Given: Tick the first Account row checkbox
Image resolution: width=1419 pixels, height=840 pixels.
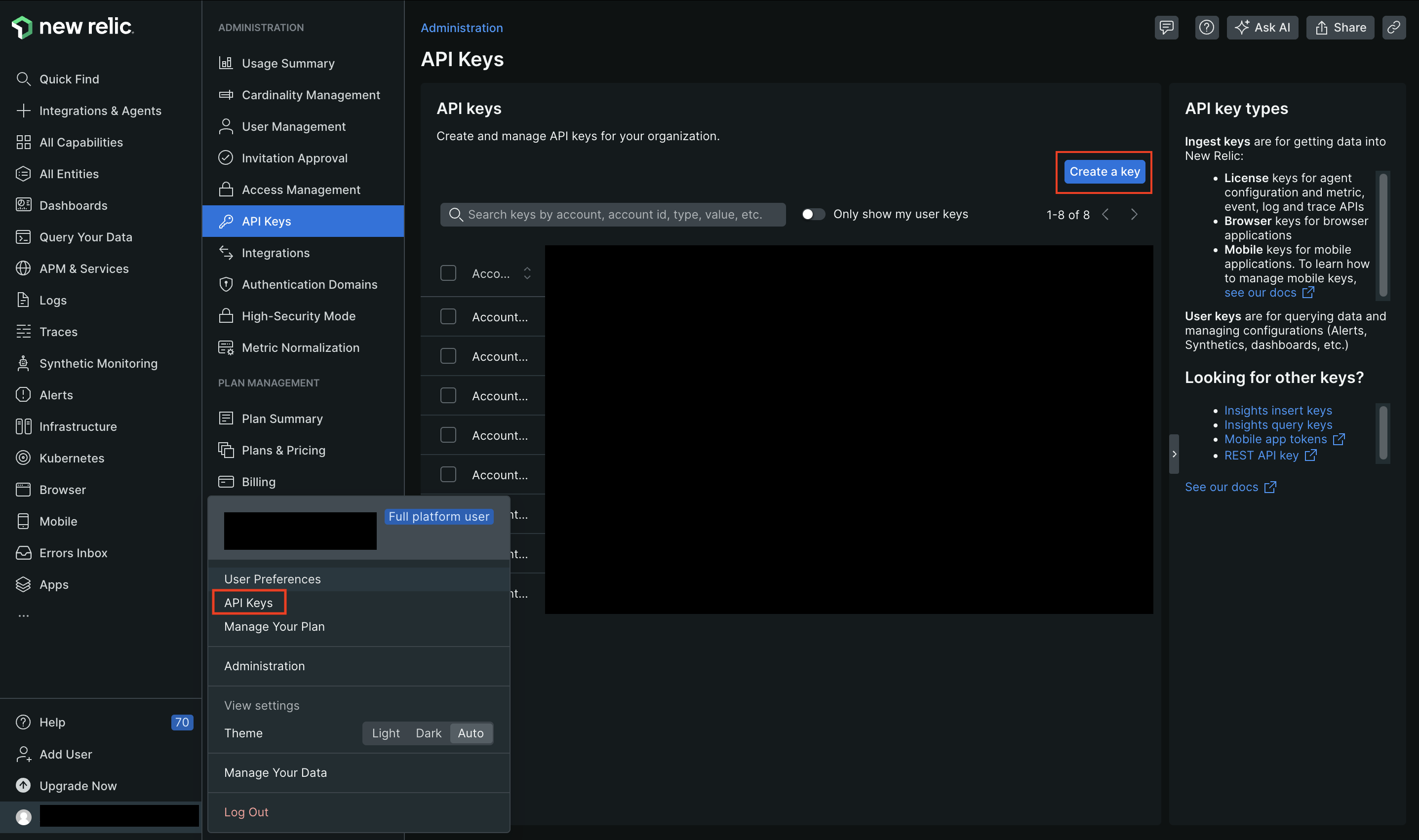Looking at the screenshot, I should click(448, 316).
